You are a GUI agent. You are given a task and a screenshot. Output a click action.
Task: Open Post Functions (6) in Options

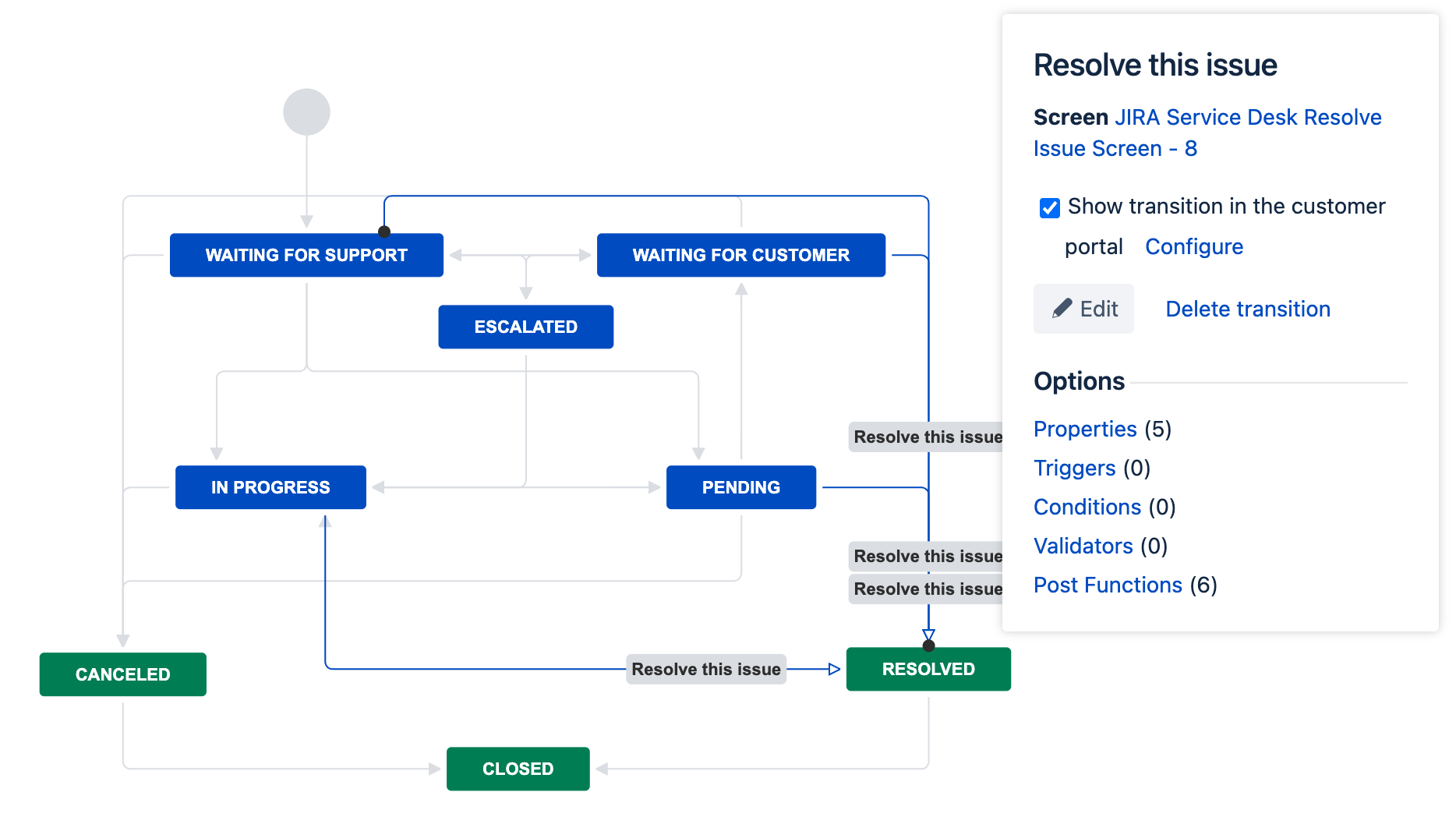pos(1108,585)
